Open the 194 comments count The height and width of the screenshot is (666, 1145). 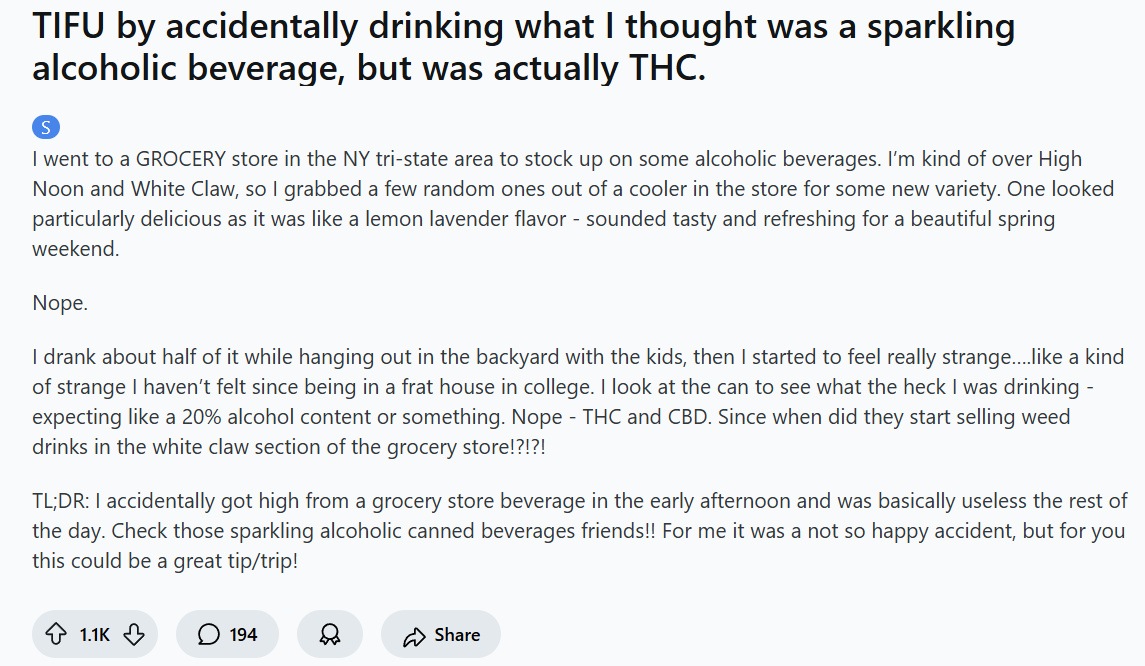[243, 634]
